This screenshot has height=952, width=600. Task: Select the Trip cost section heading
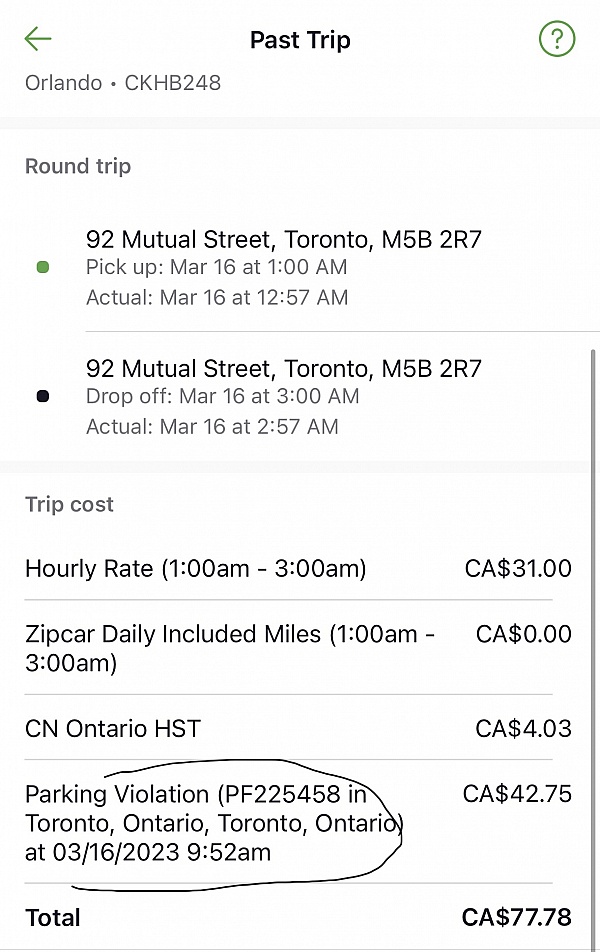point(69,505)
